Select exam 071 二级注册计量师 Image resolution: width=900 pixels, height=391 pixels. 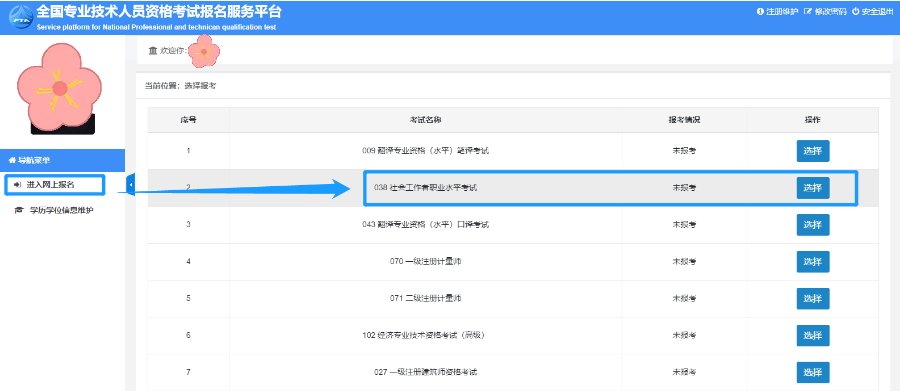click(x=813, y=299)
